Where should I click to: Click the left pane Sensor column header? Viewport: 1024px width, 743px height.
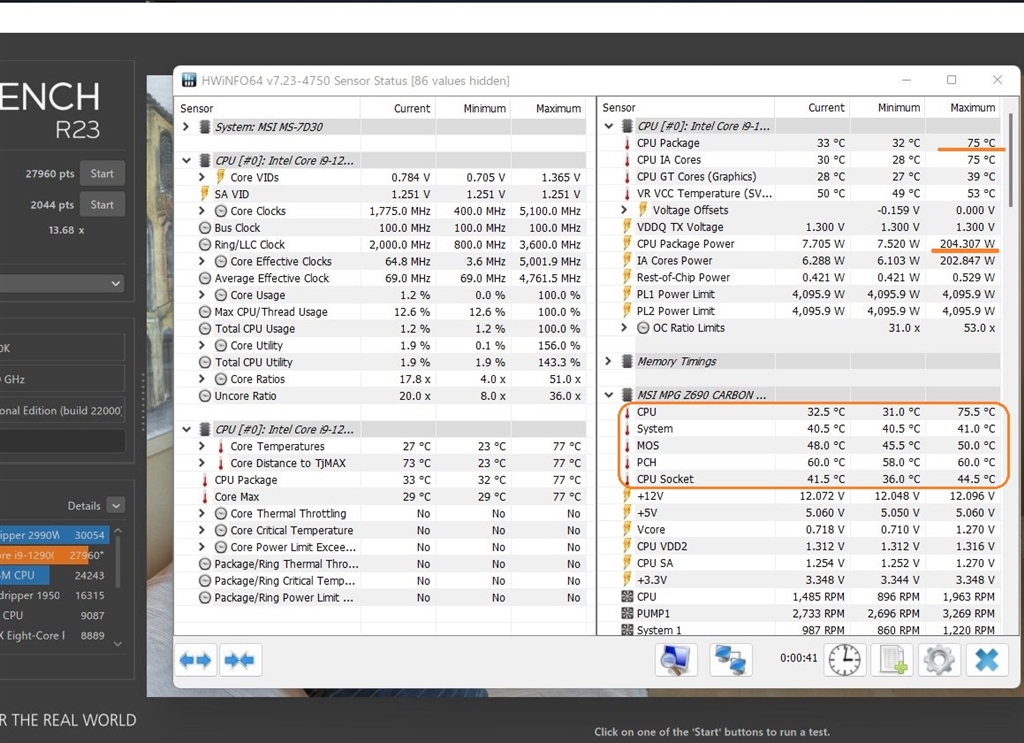(196, 108)
